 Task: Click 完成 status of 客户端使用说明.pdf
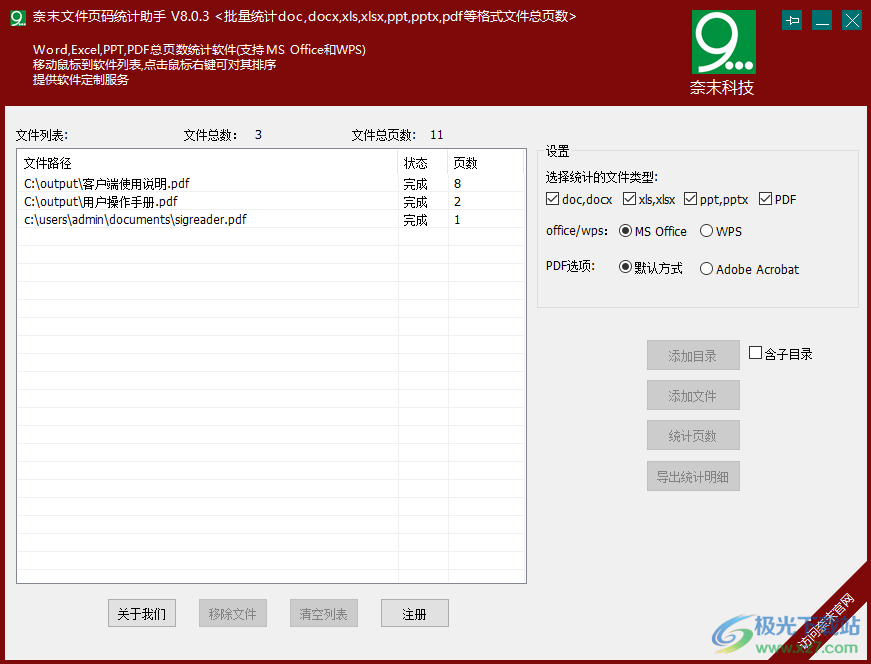[x=415, y=184]
